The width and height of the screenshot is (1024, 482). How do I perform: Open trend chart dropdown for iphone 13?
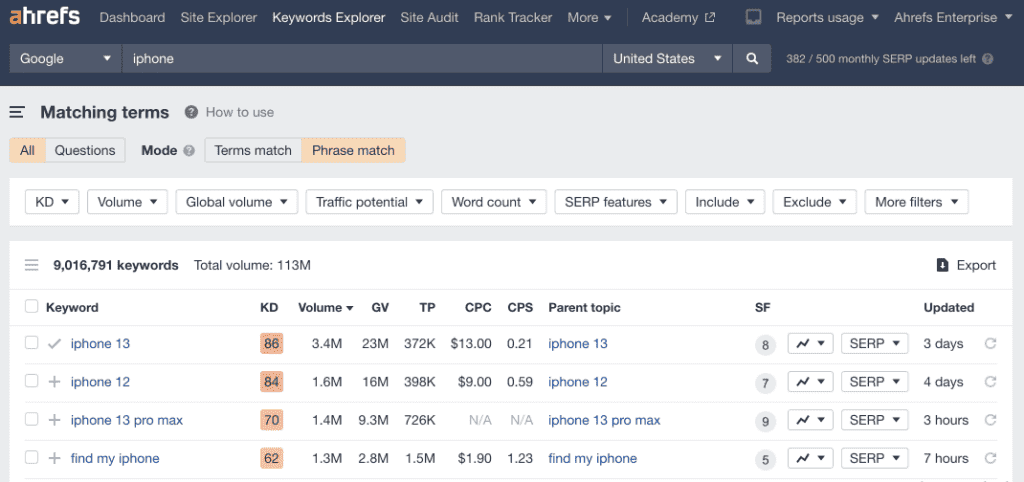tap(810, 344)
